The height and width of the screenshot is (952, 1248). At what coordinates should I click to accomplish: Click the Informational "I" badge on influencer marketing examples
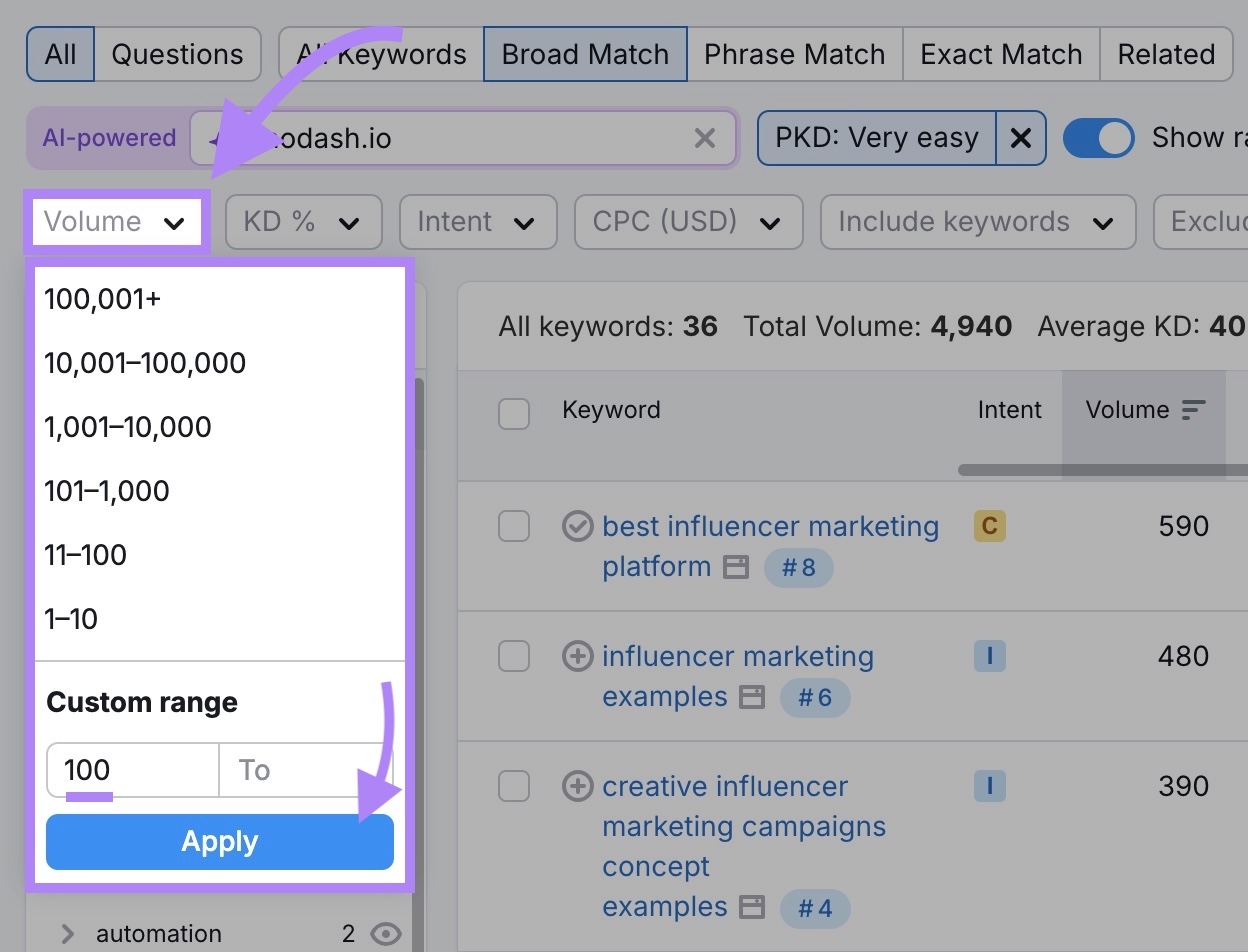[x=989, y=656]
